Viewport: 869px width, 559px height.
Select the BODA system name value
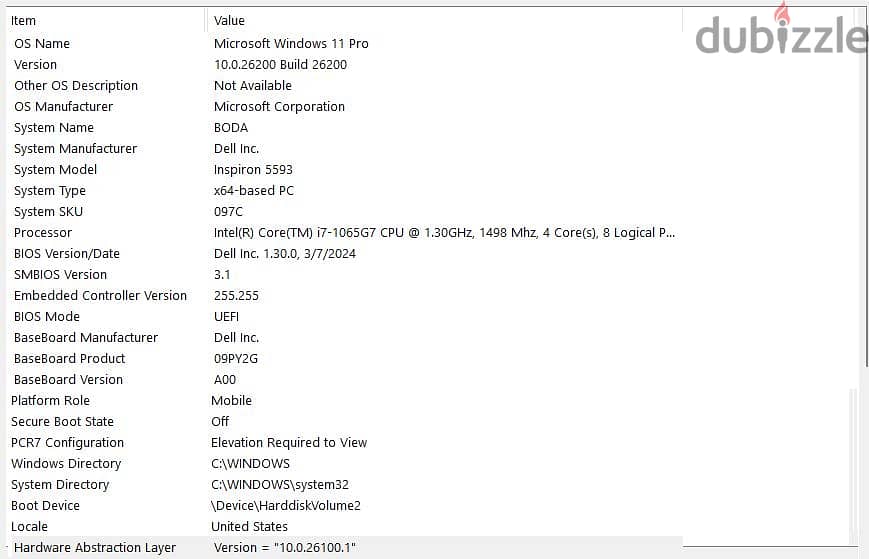231,128
